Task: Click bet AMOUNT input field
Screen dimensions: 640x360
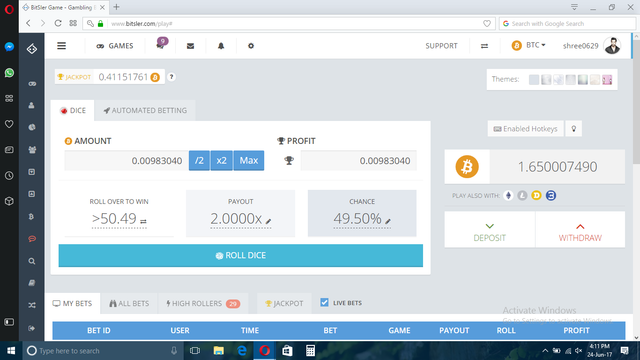Action: tap(126, 160)
